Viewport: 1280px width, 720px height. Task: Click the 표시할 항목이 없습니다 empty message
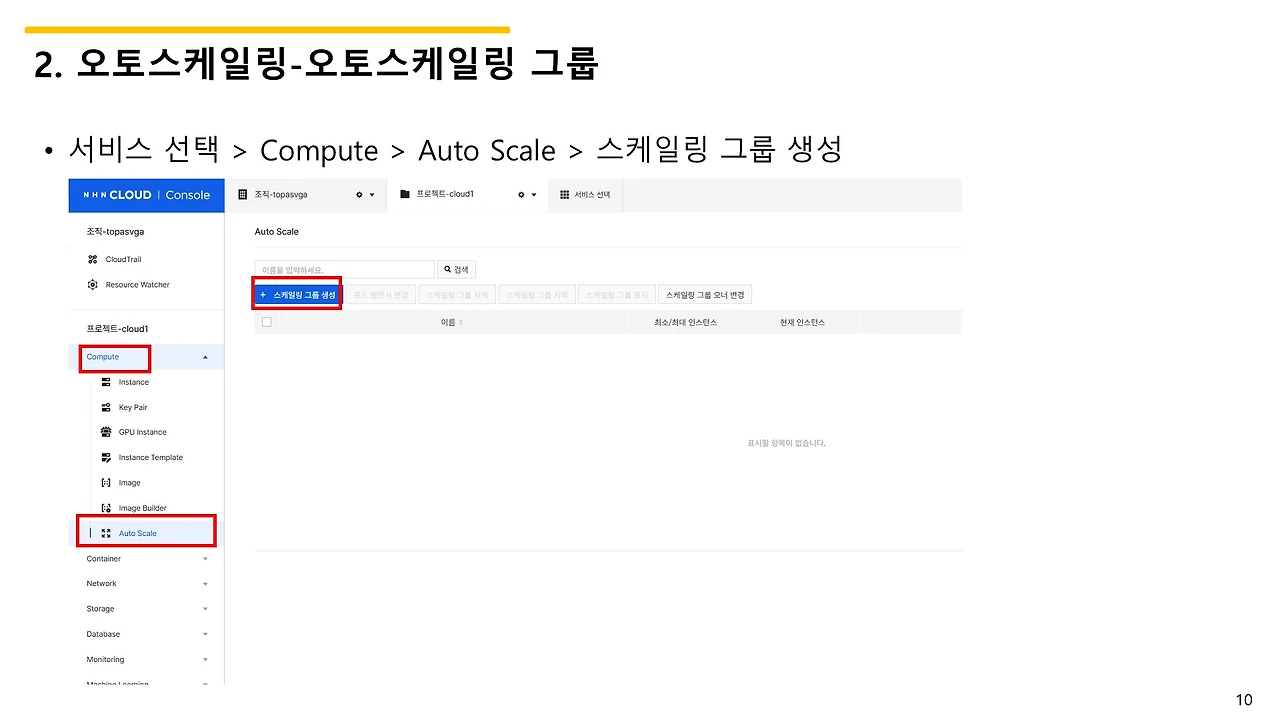(787, 443)
